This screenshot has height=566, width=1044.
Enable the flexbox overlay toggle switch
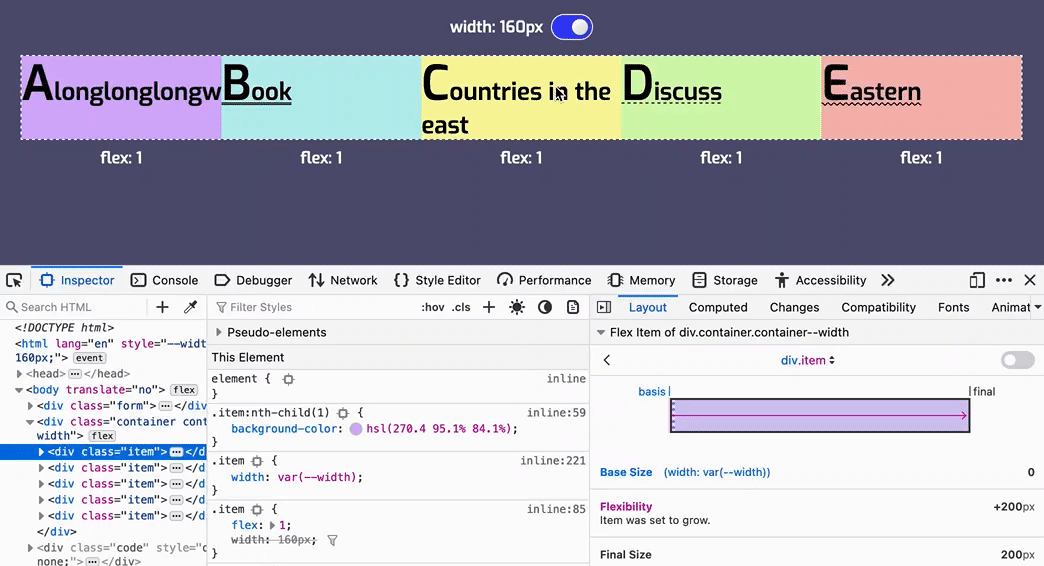pos(1017,360)
